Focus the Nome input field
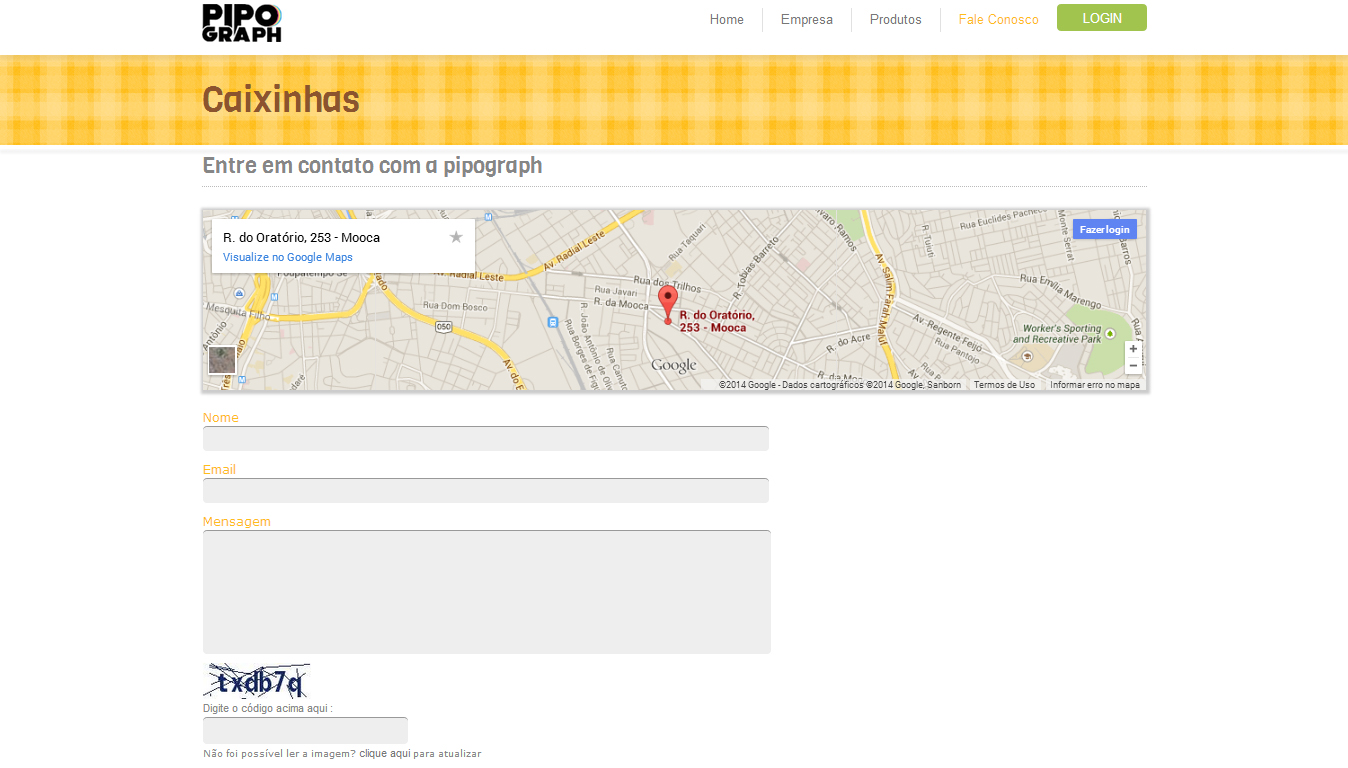 click(486, 438)
